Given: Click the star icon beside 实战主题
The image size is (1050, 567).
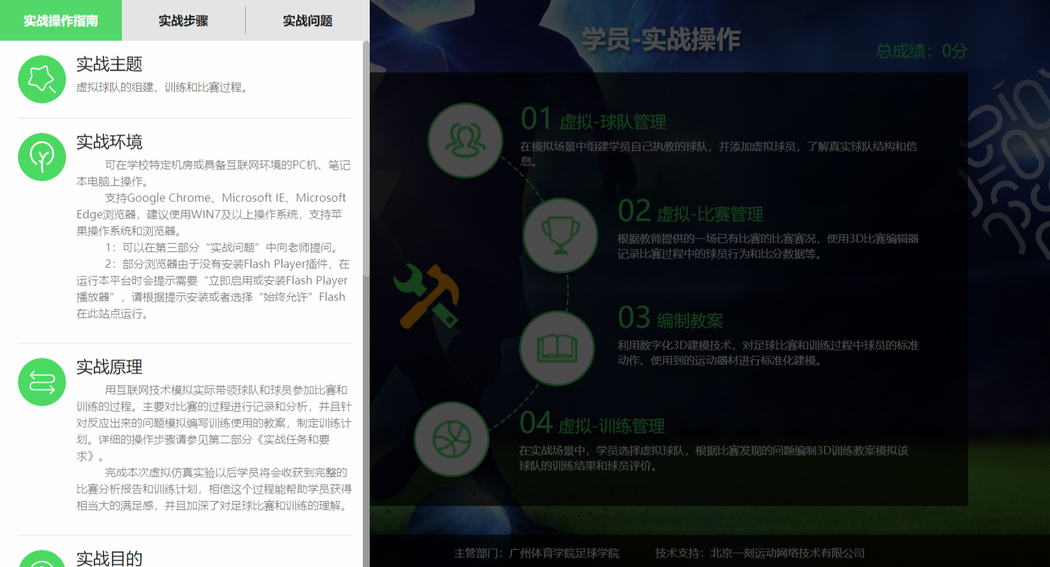Looking at the screenshot, I should [42, 79].
